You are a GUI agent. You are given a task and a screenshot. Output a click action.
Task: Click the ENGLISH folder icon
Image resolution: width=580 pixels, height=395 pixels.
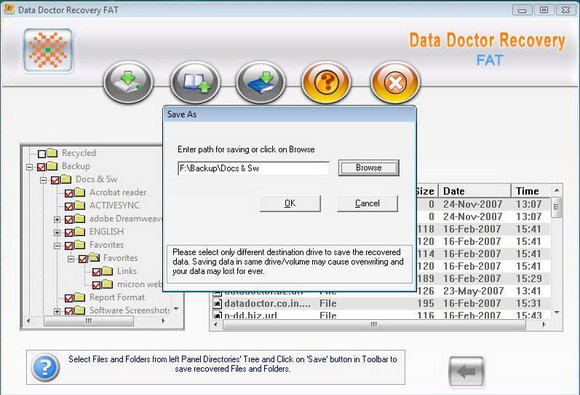coord(80,232)
